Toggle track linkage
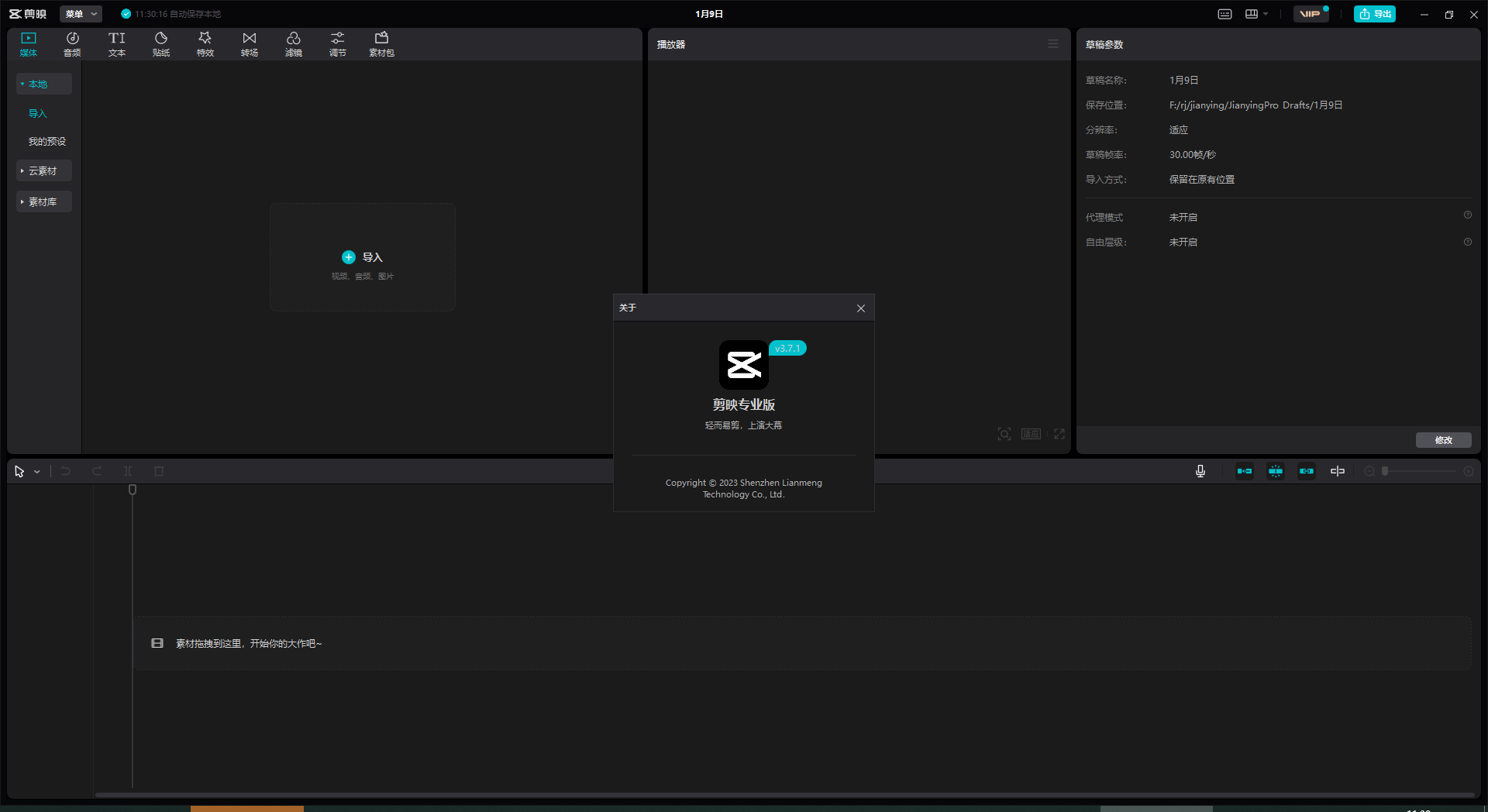The image size is (1488, 812). (1307, 471)
